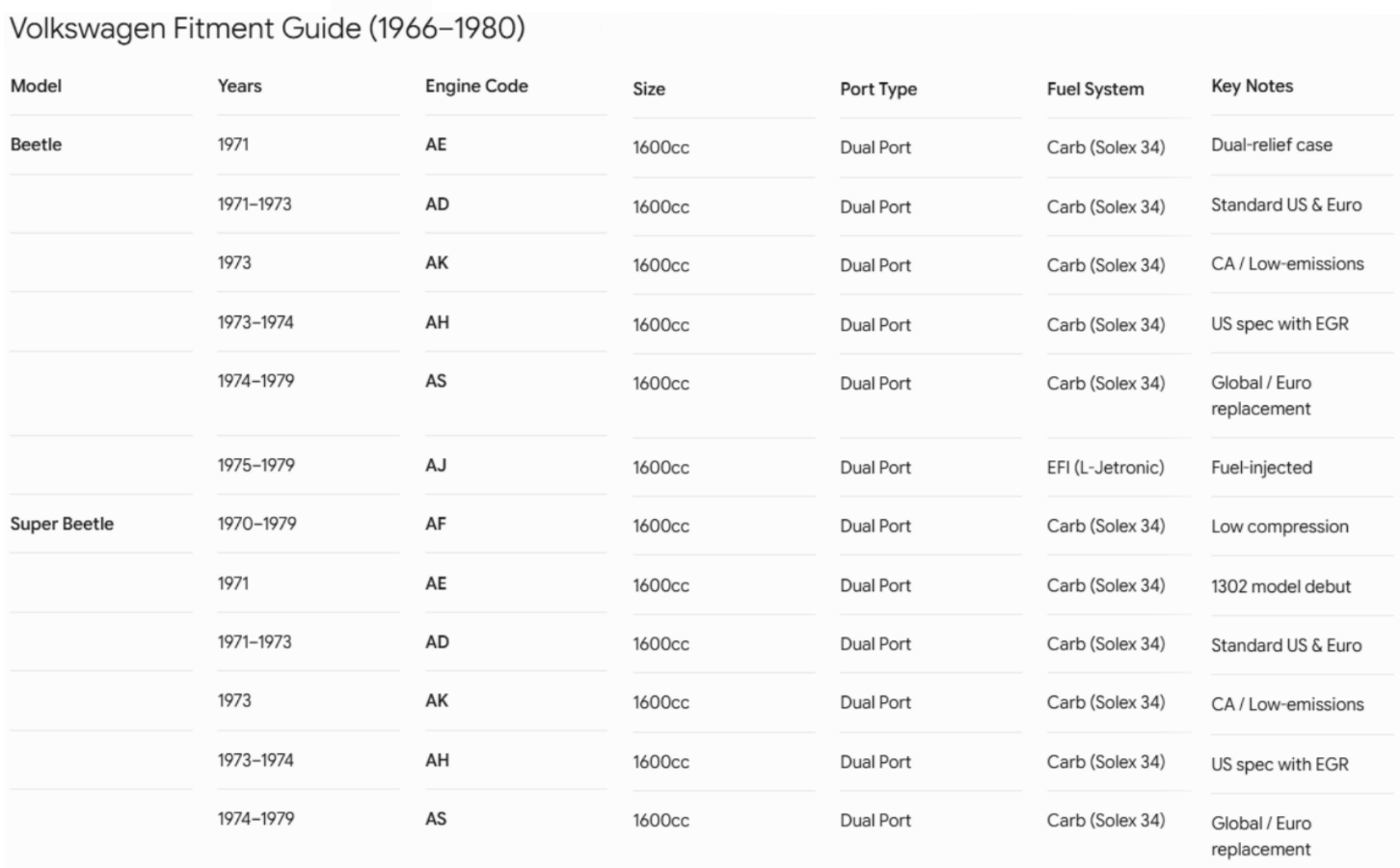The width and height of the screenshot is (1400, 868).
Task: Select the Model column header
Action: point(36,86)
